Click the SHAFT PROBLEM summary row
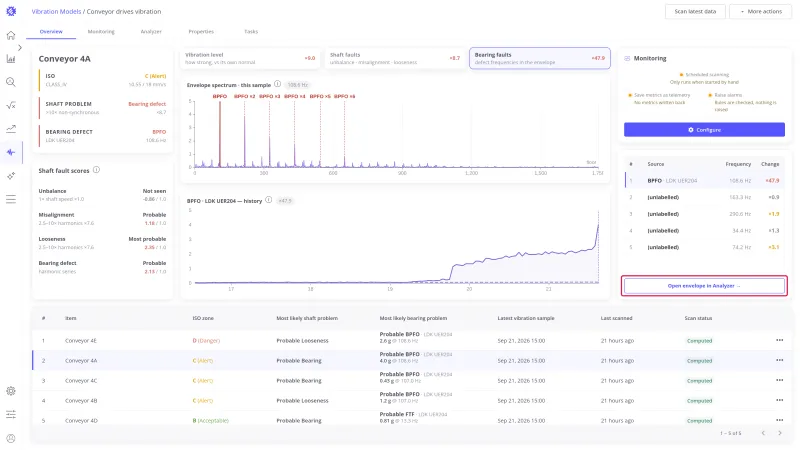The width and height of the screenshot is (800, 450). pos(103,108)
